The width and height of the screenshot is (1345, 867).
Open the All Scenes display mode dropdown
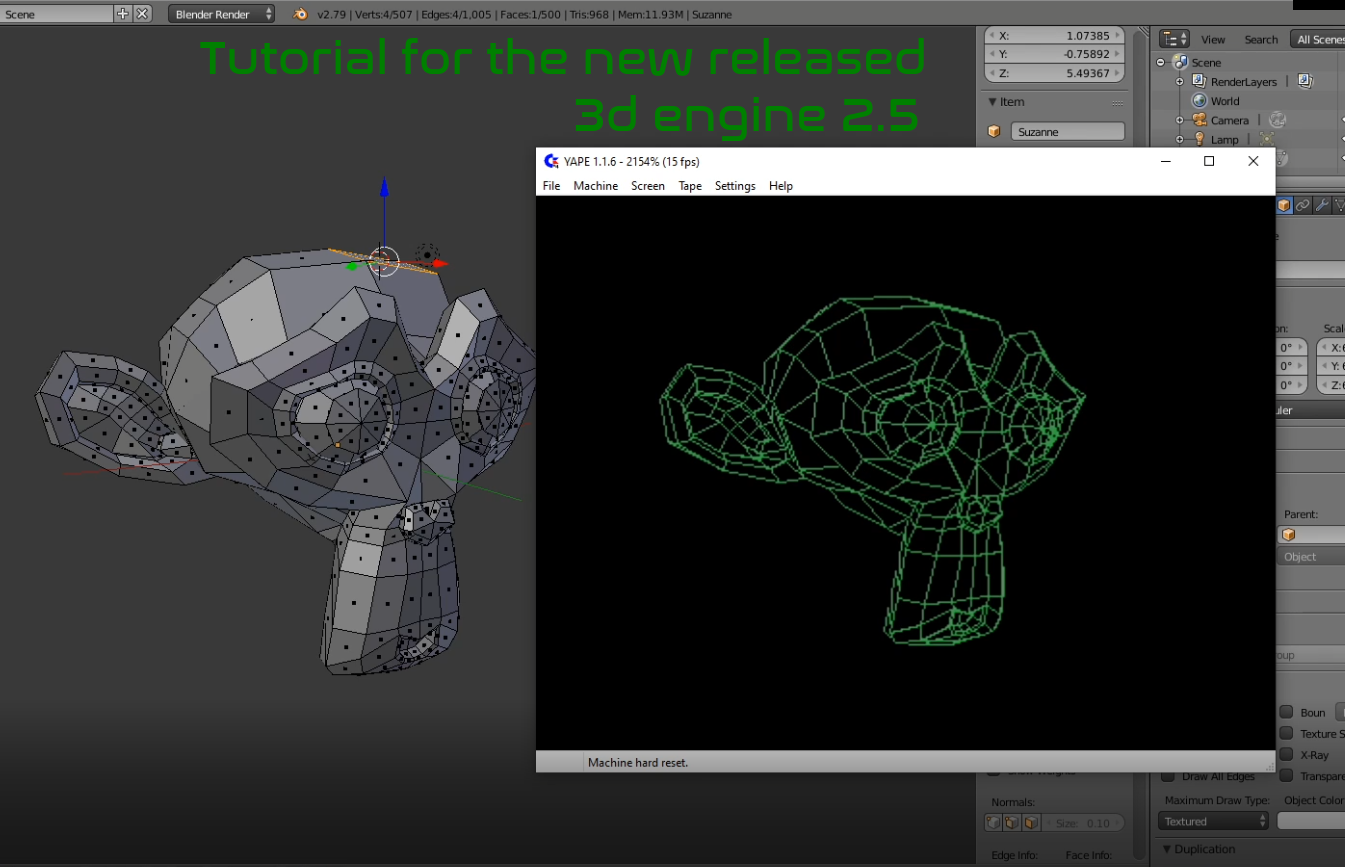click(x=1318, y=39)
